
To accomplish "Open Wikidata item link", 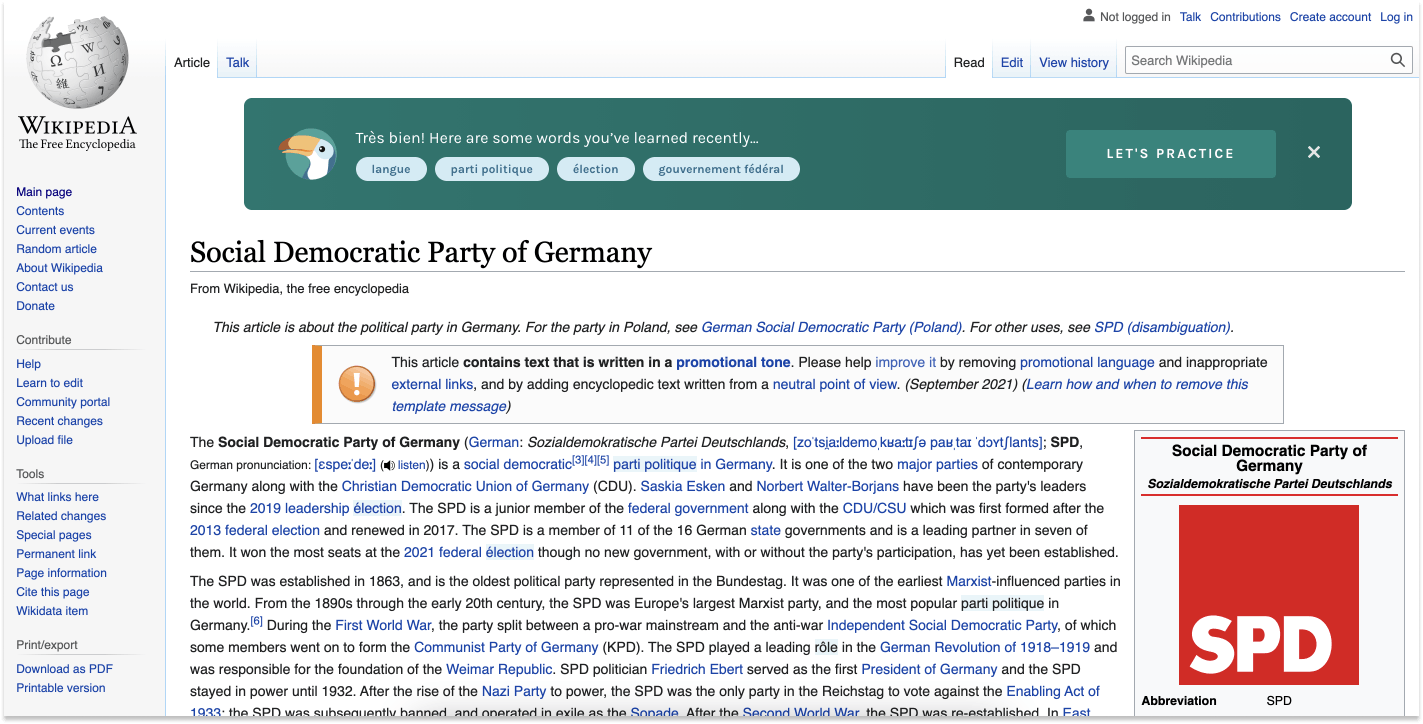I will click(x=52, y=611).
